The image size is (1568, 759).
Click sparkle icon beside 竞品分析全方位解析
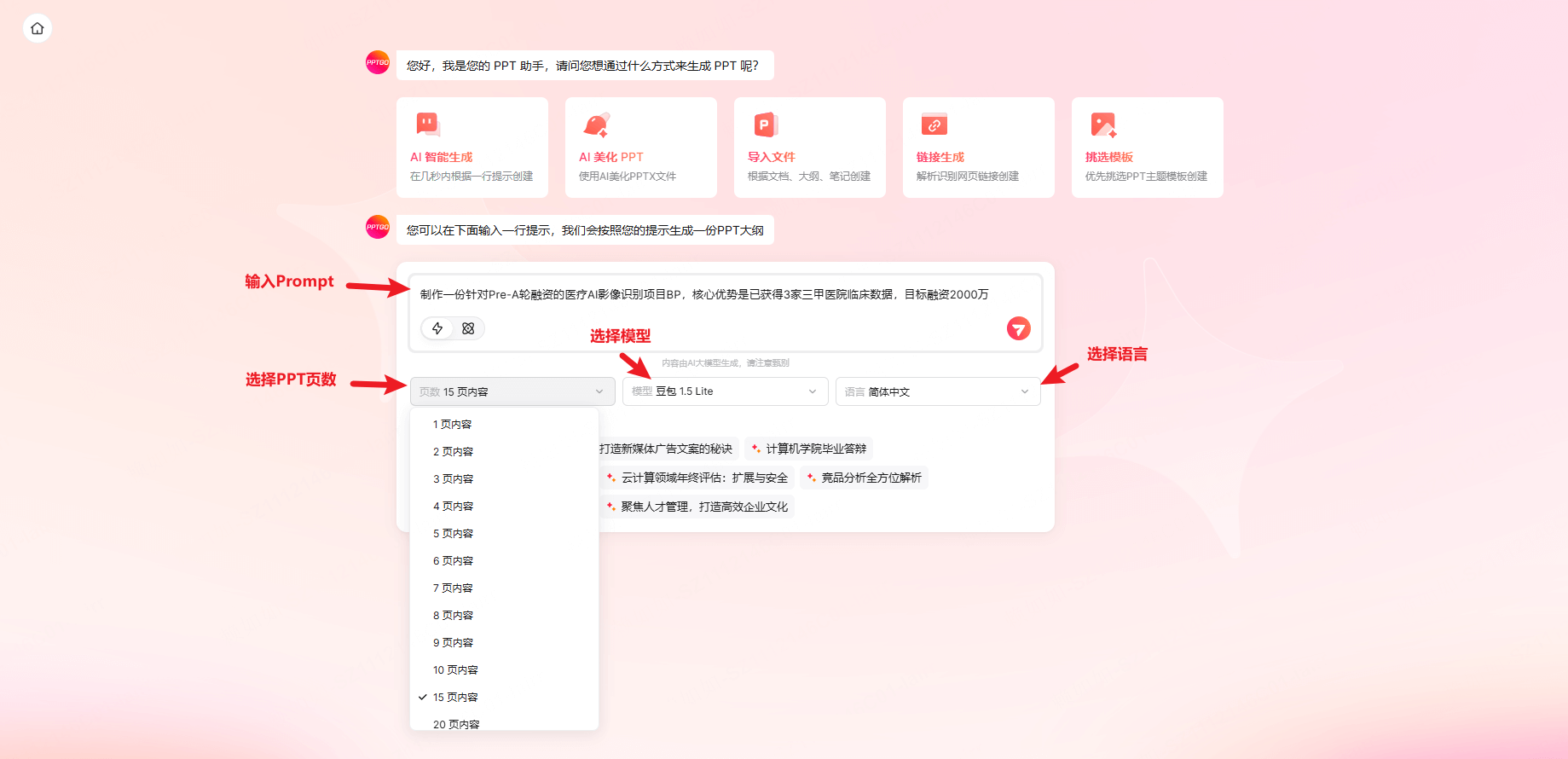812,478
